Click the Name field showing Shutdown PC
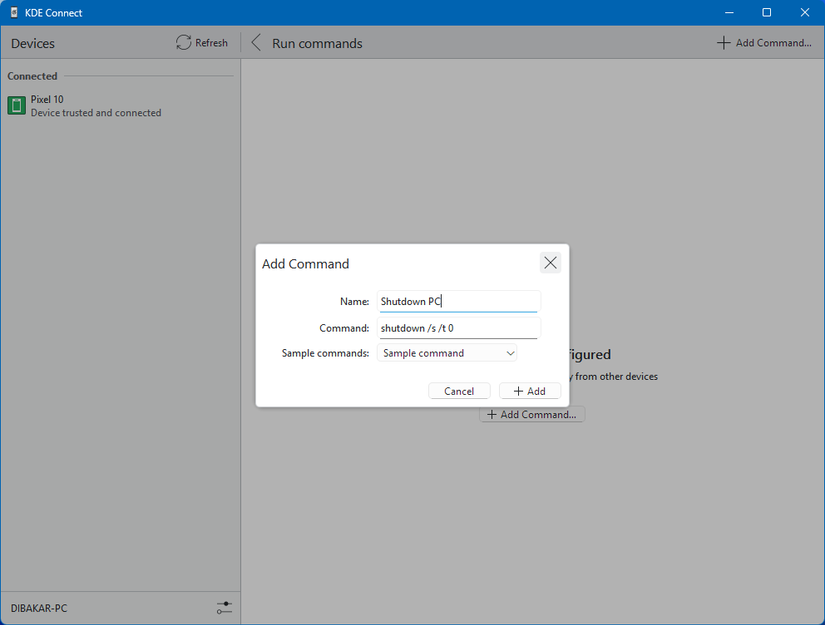Screen dimensions: 825x625 [459, 300]
